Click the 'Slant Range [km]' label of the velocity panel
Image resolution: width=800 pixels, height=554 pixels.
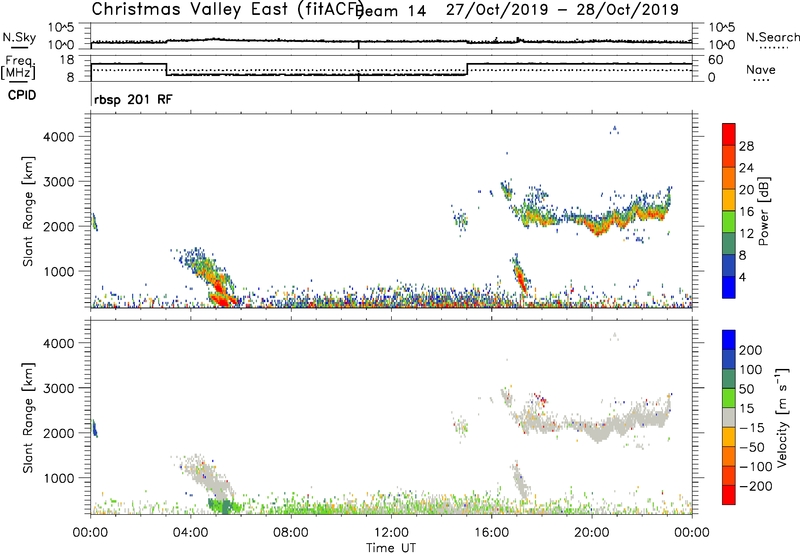point(28,418)
